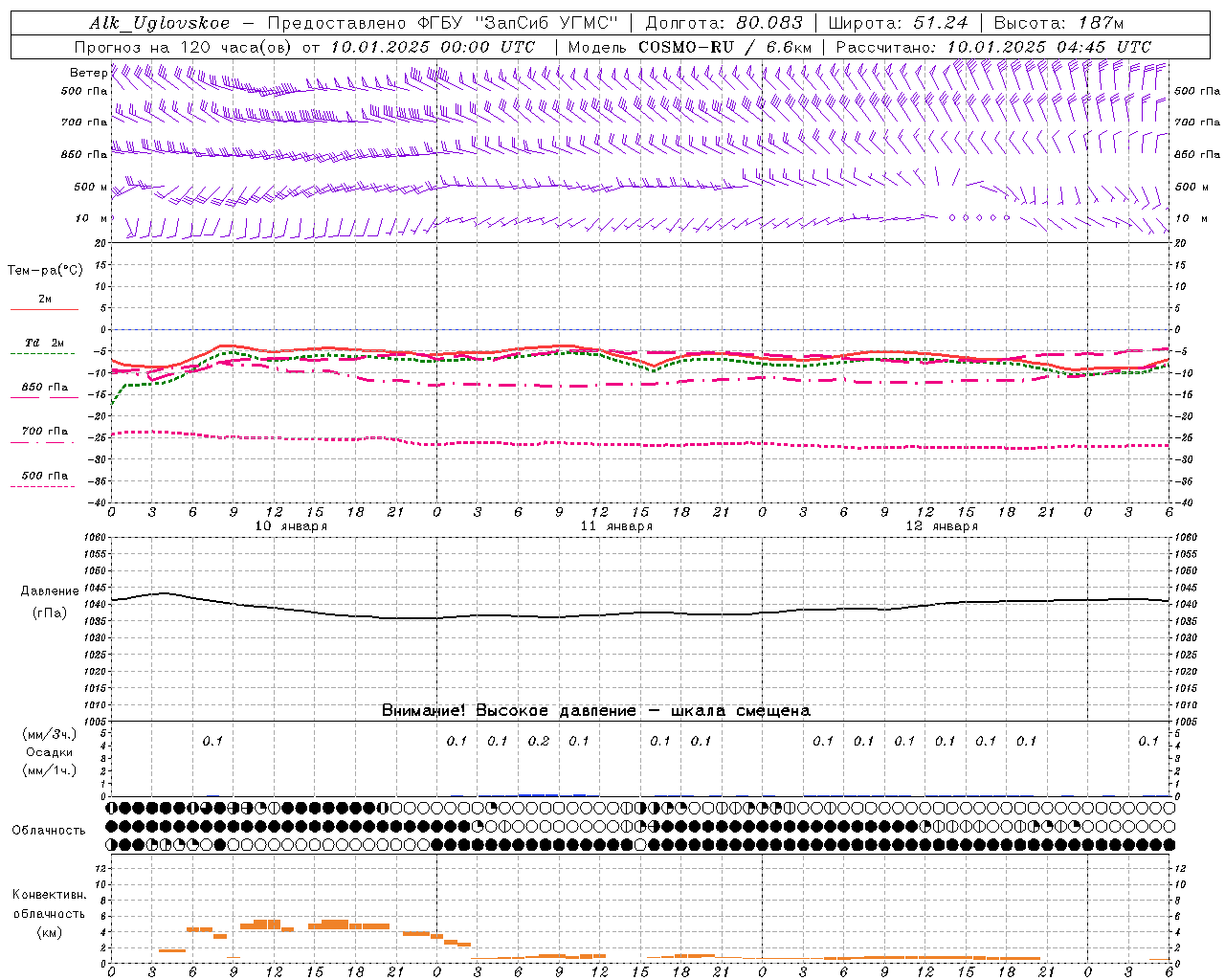Click the (мм/3ч.) precipitation unit label
1225x980 pixels.
point(49,735)
